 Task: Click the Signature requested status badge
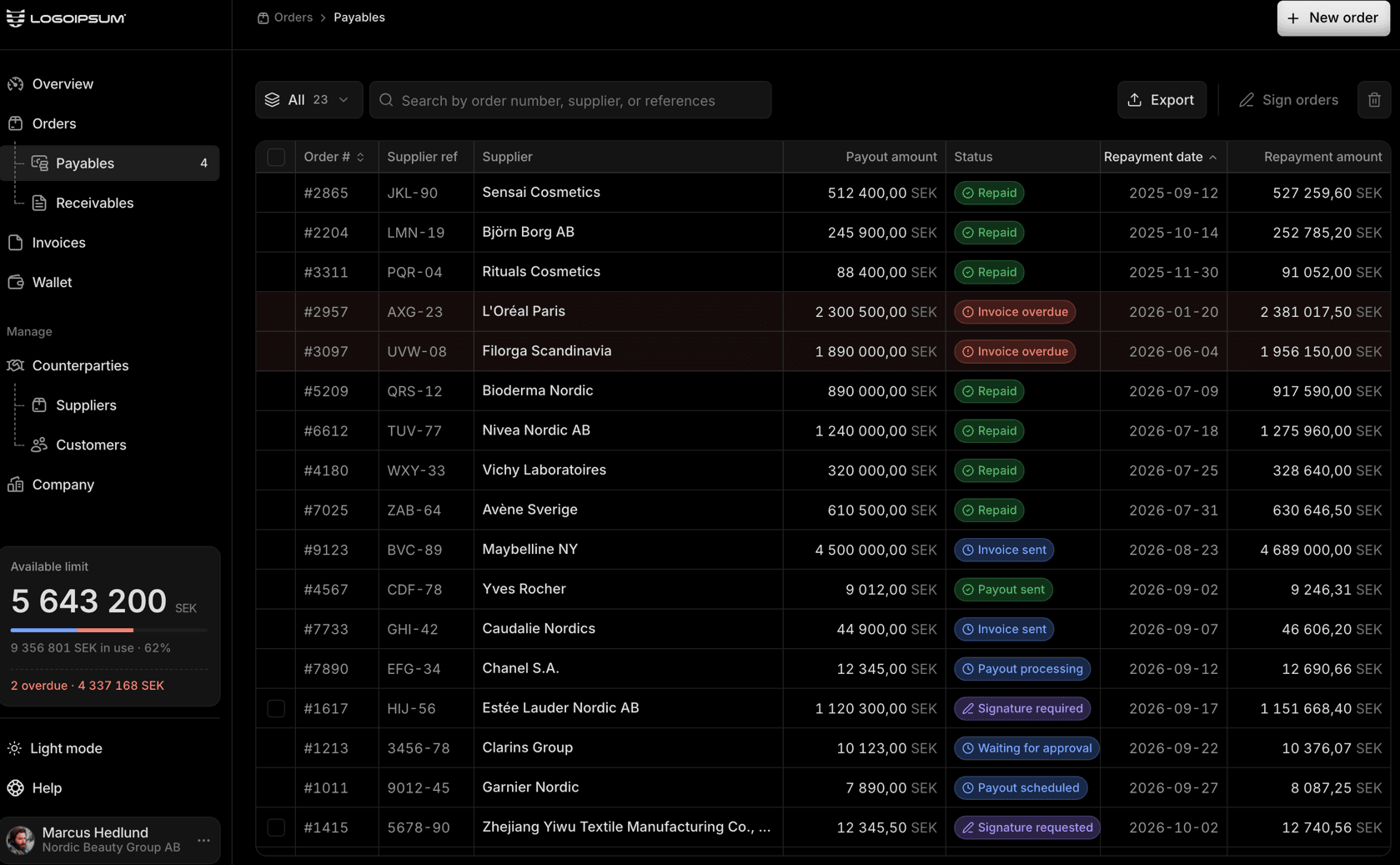coord(1027,827)
